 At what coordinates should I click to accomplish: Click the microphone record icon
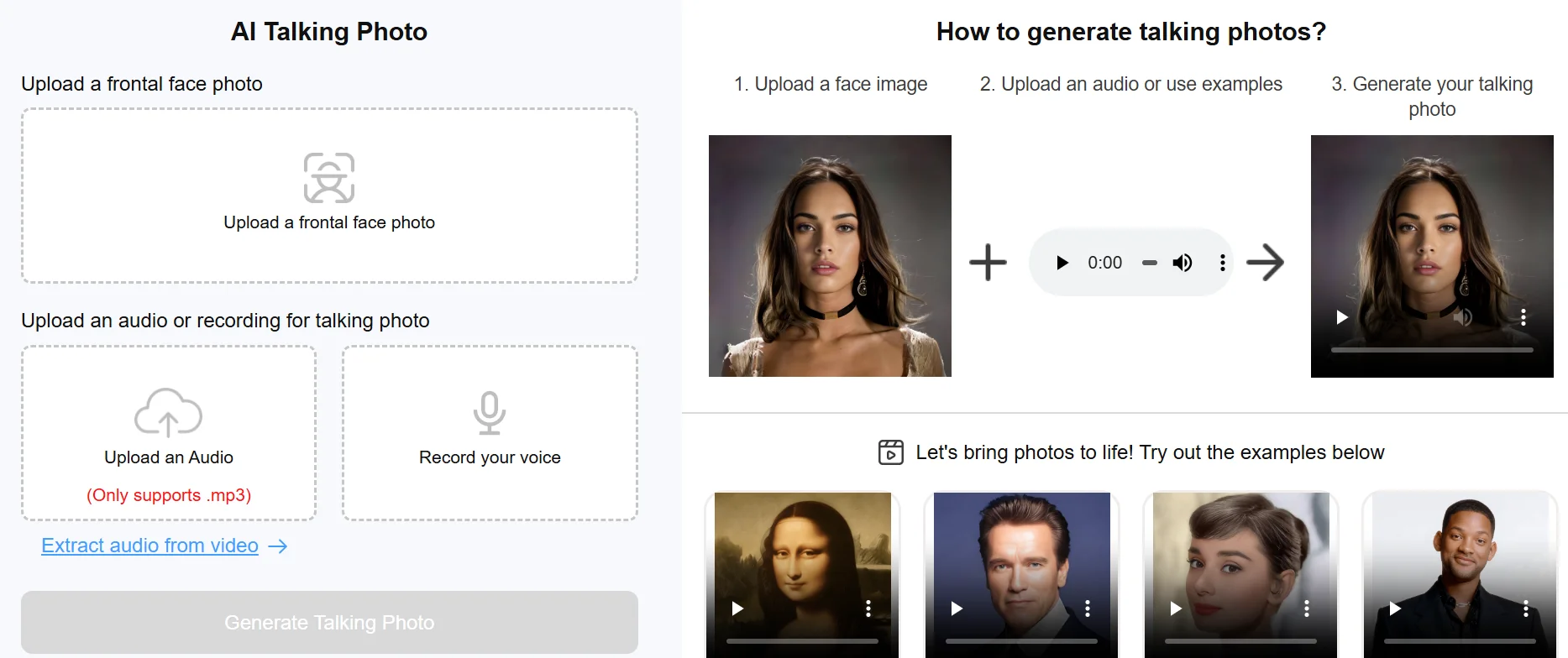pyautogui.click(x=490, y=413)
